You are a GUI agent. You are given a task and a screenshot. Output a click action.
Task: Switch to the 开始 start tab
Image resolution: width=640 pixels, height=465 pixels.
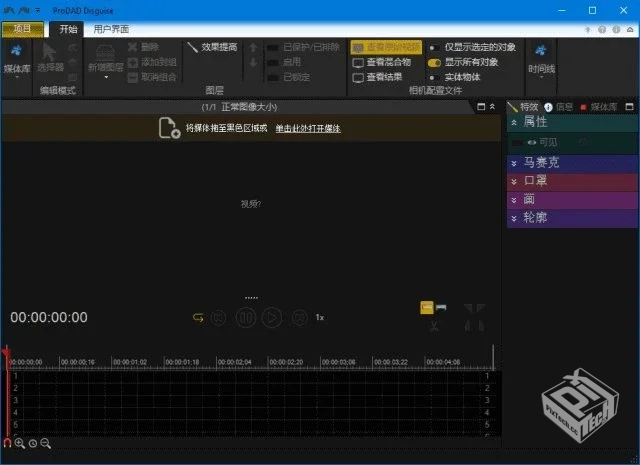68,29
